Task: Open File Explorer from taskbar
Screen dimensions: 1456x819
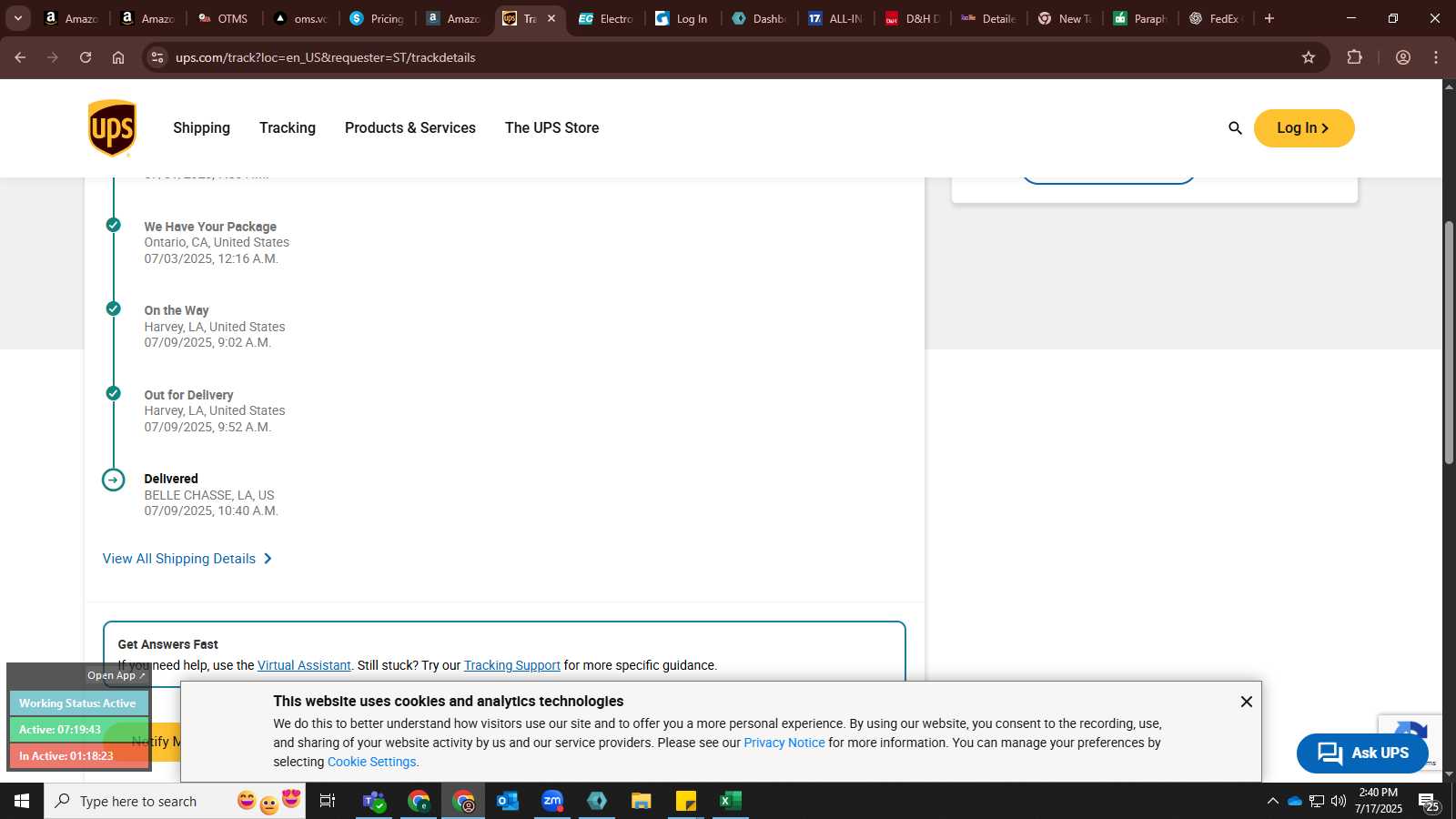Action: [642, 801]
